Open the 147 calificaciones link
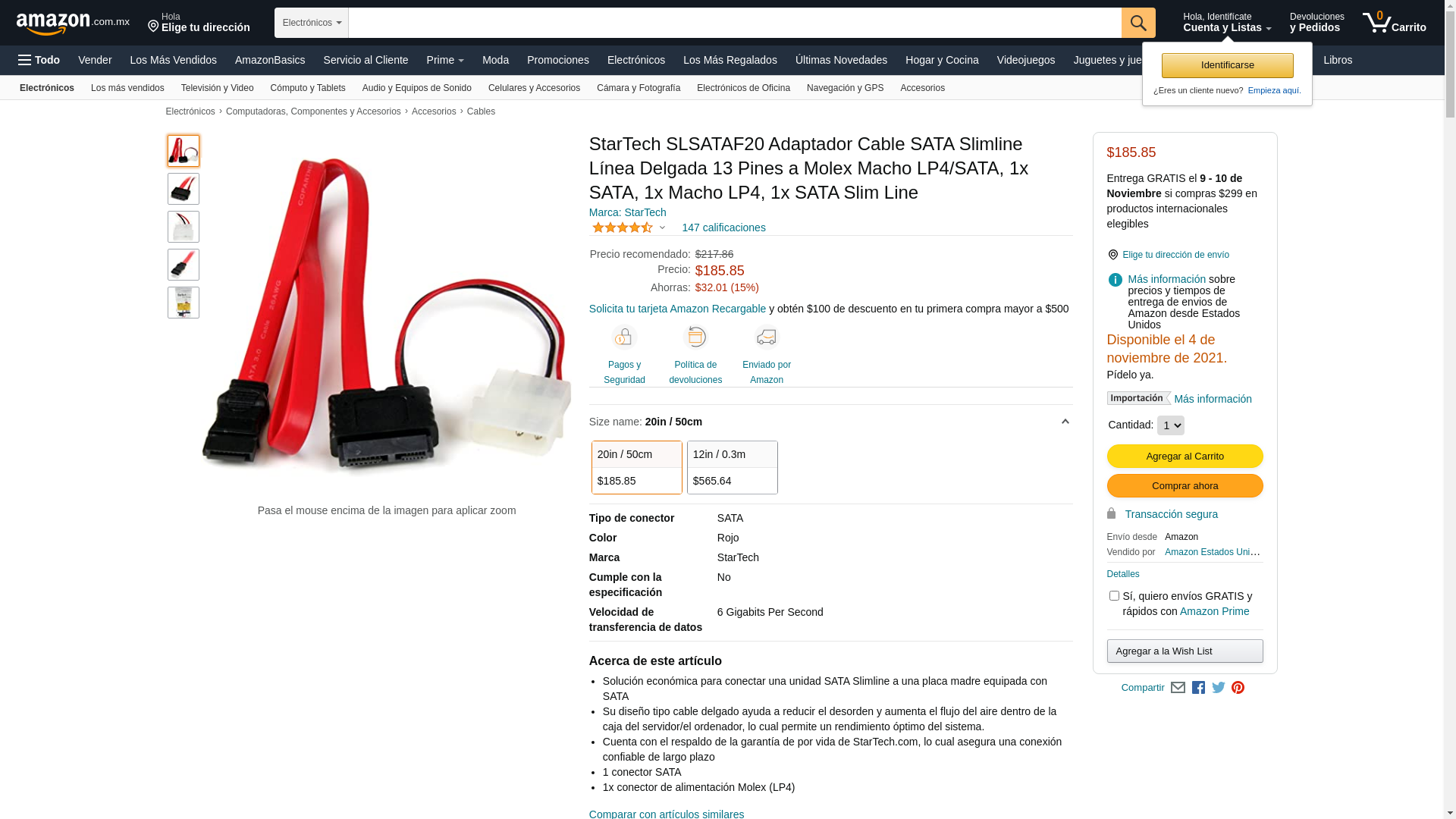 pyautogui.click(x=723, y=227)
